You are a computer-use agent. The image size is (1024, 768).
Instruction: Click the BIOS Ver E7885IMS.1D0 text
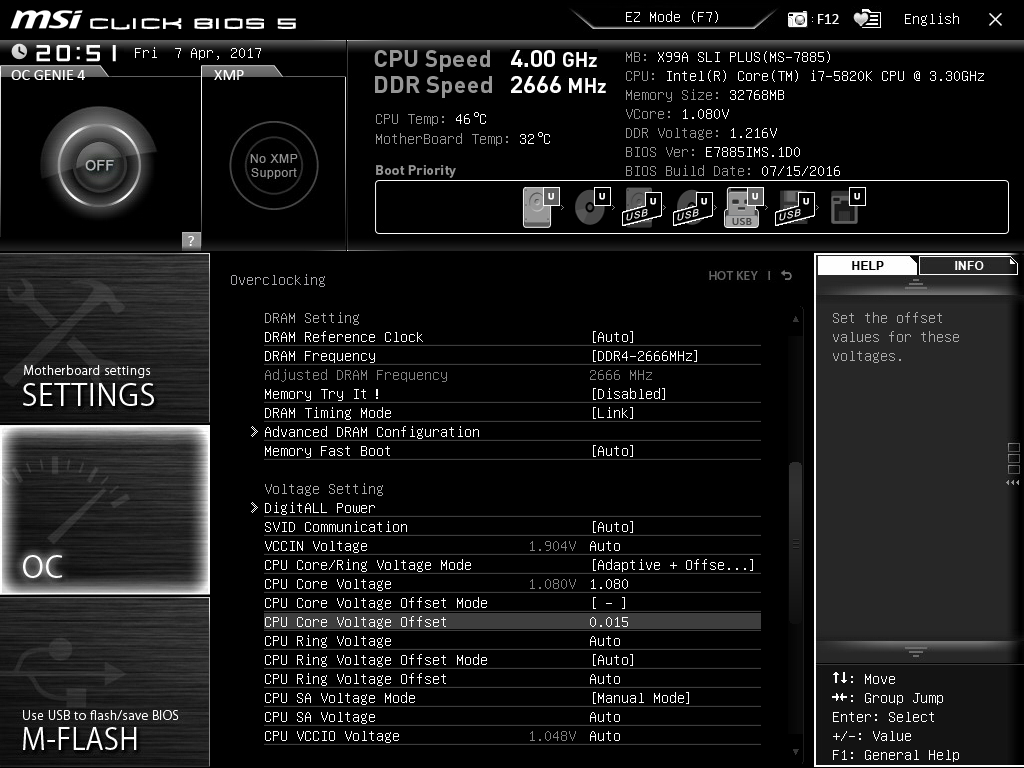pyautogui.click(x=712, y=152)
